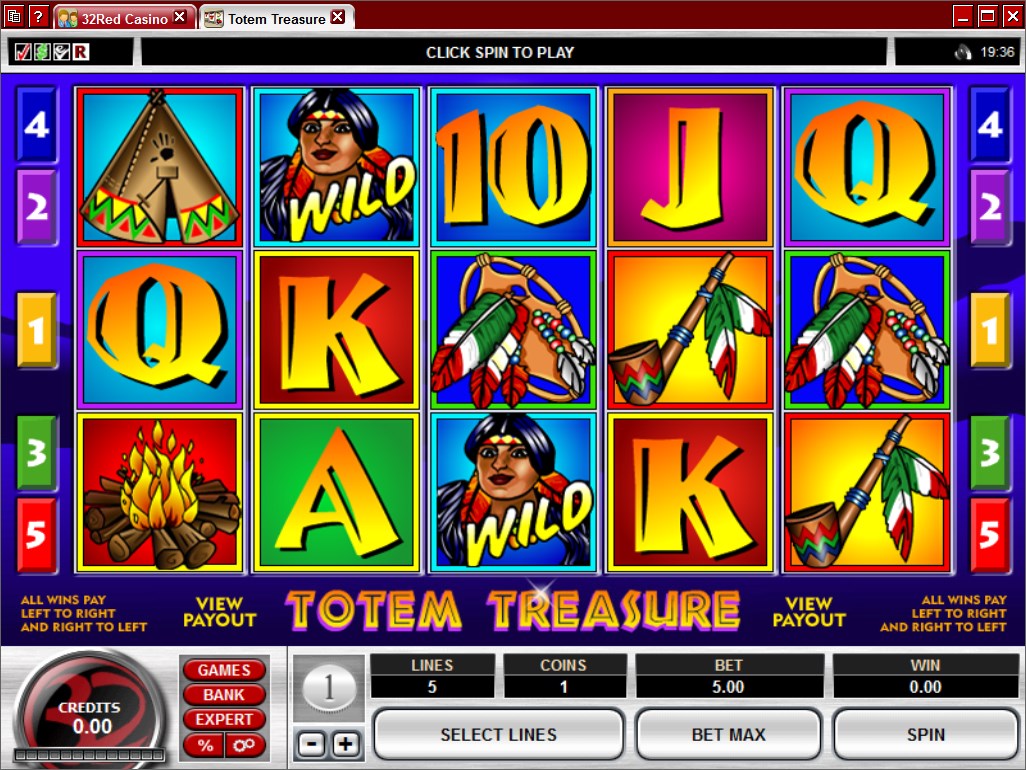The image size is (1026, 770).
Task: Click the sound speaker icon near clock
Action: pyautogui.click(x=963, y=52)
